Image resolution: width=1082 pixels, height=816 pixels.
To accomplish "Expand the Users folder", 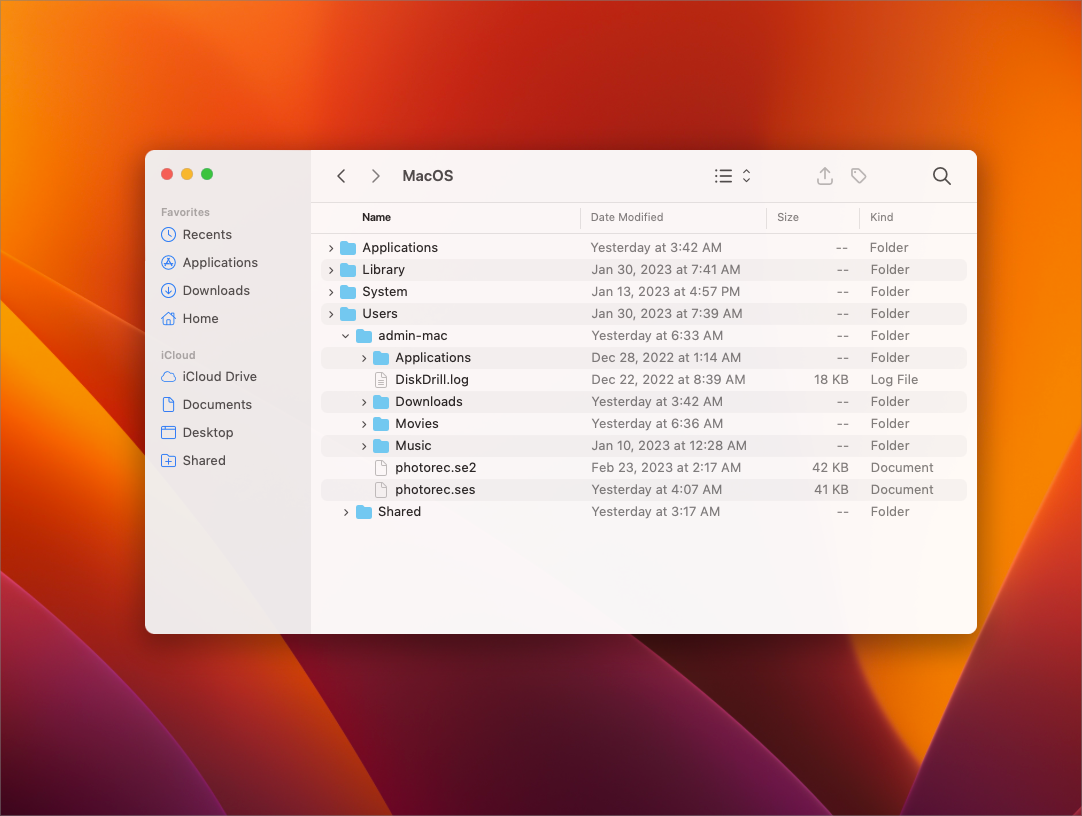I will [331, 314].
